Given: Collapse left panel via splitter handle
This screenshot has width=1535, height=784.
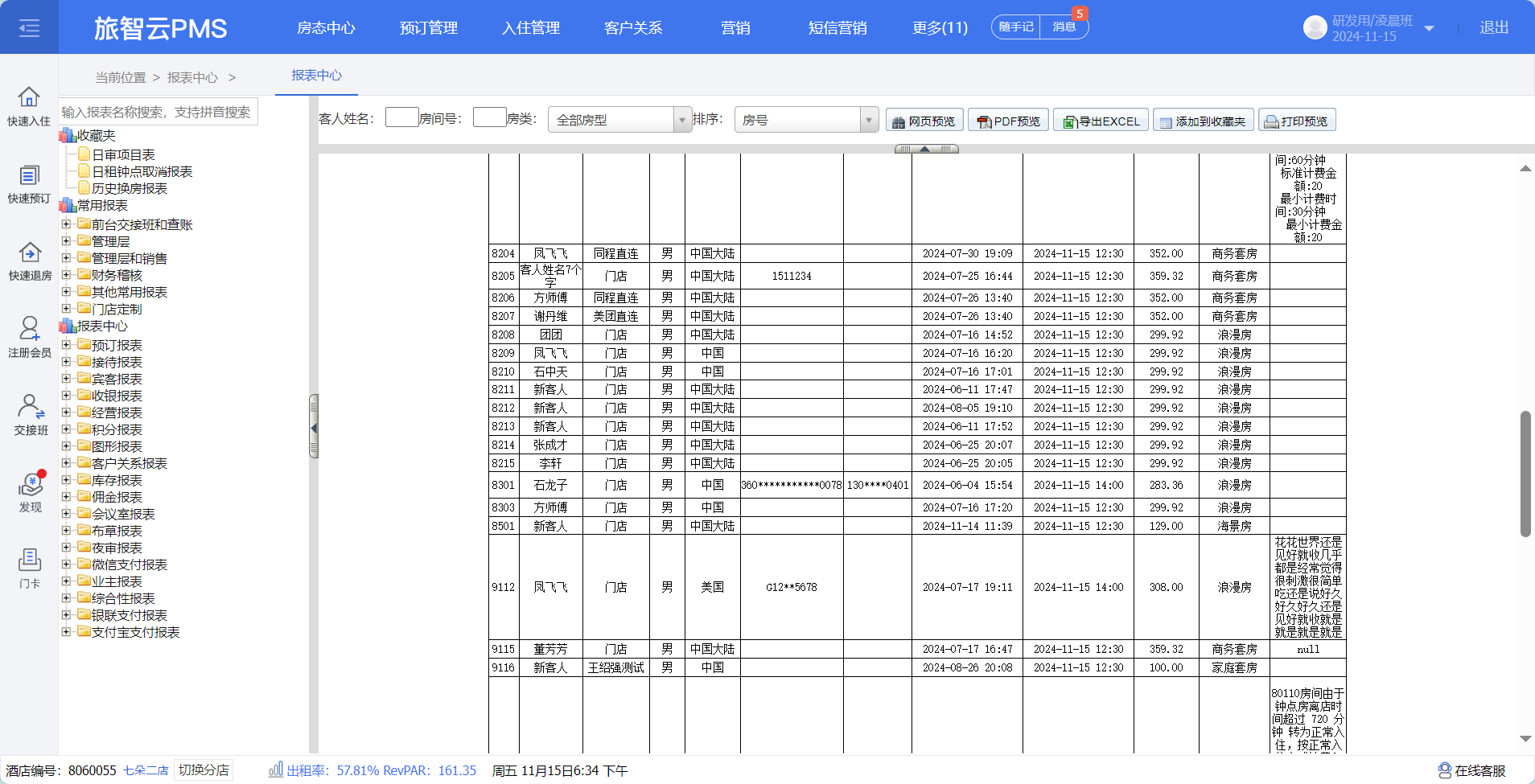Looking at the screenshot, I should pyautogui.click(x=314, y=427).
